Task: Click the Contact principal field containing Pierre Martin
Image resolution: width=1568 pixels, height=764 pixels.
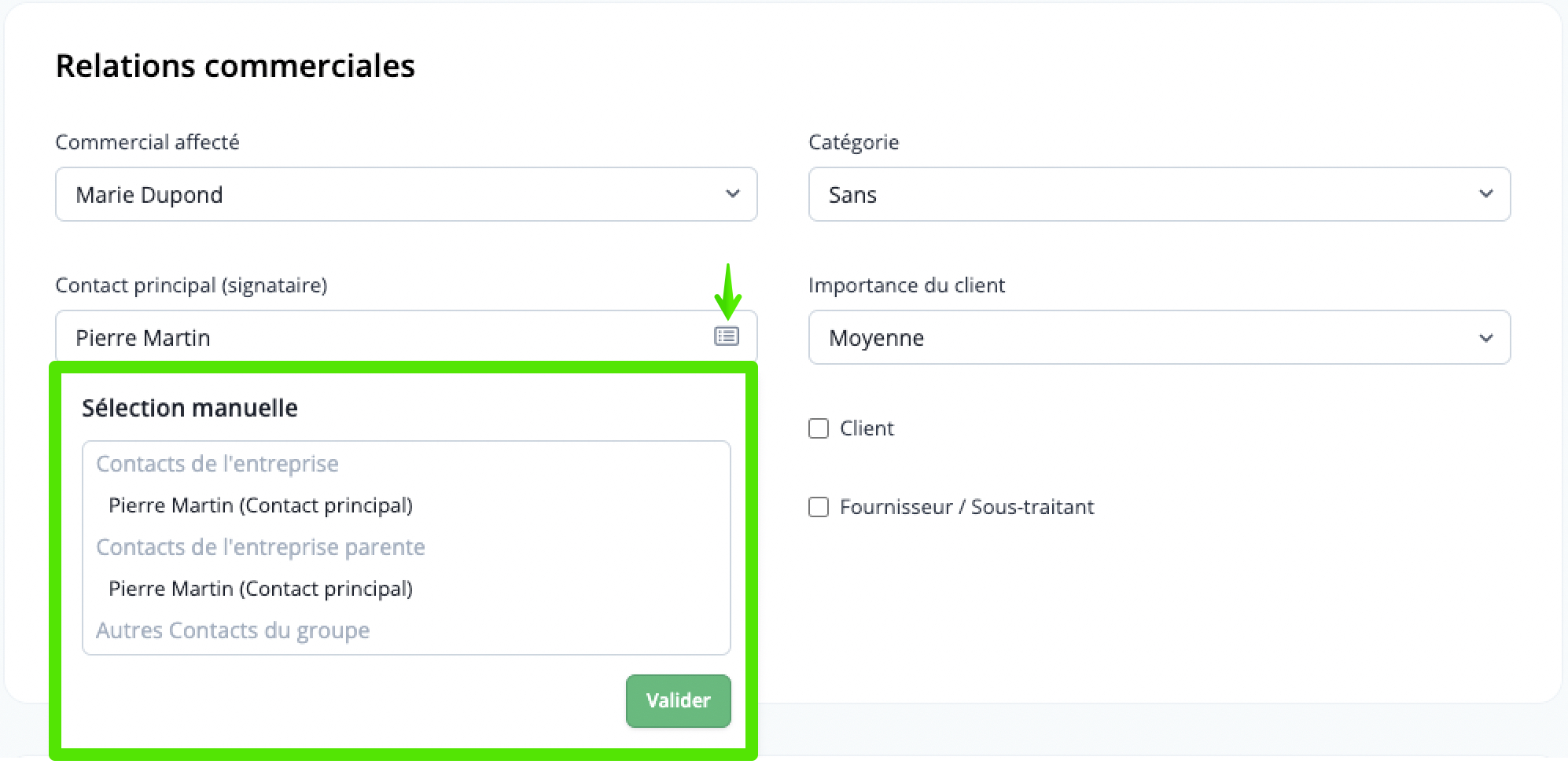Action: click(x=377, y=338)
